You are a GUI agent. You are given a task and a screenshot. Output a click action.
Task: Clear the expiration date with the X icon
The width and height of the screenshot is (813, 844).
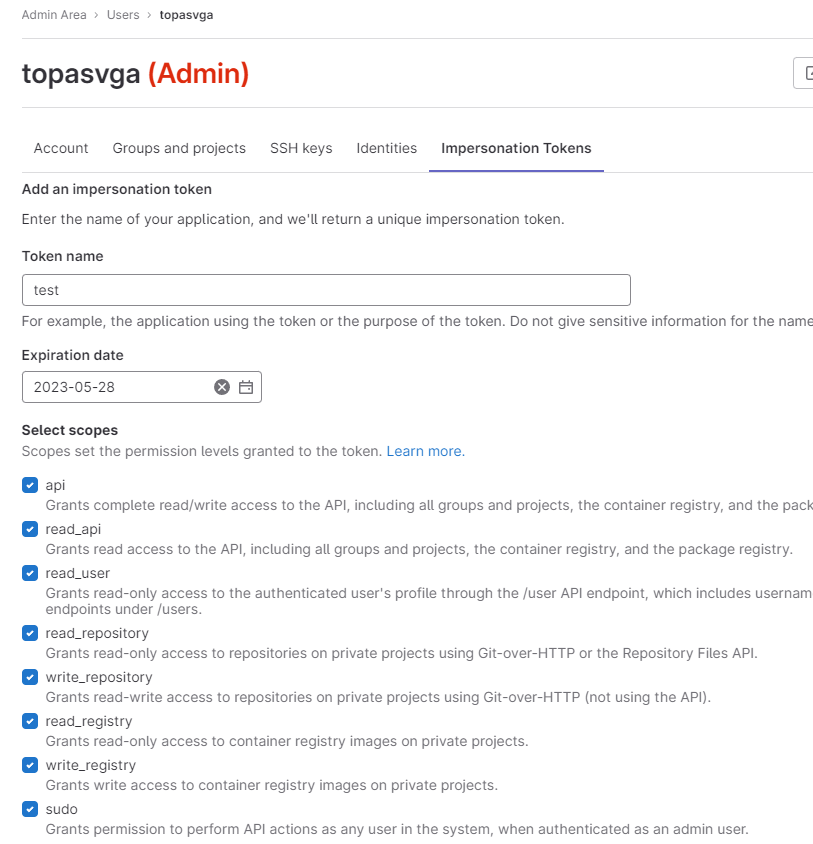(x=222, y=387)
